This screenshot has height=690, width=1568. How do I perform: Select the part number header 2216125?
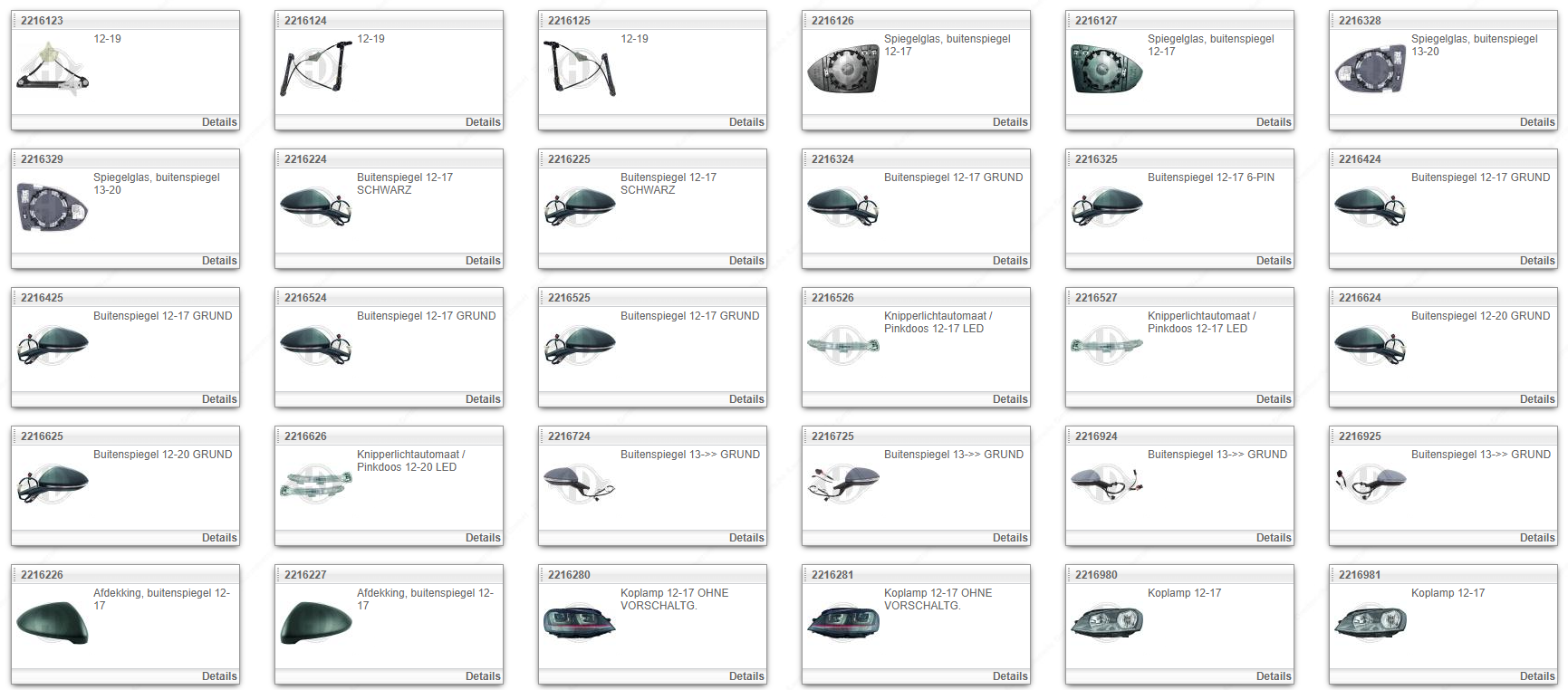tap(569, 21)
